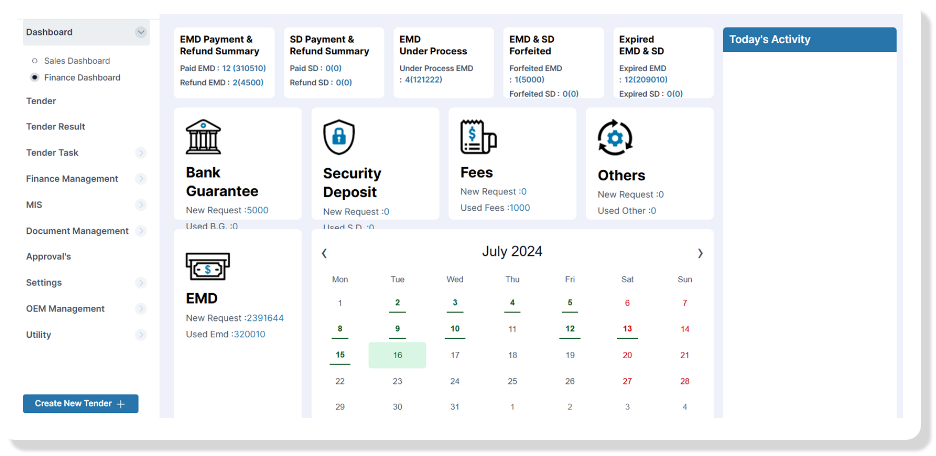
Task: Click the EMD New Request 2391644 link
Action: [264, 318]
